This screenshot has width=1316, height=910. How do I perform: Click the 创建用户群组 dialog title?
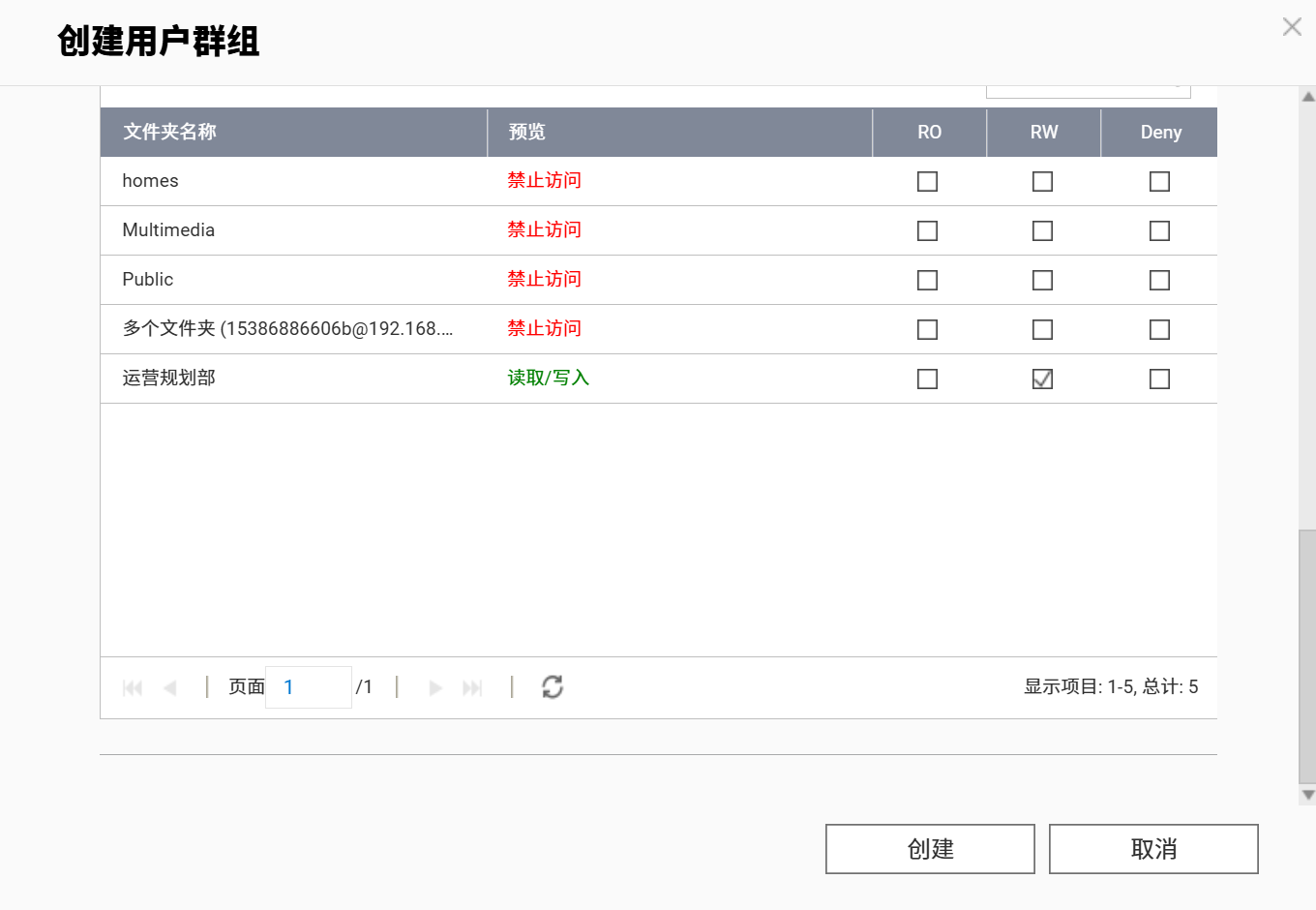coord(158,42)
